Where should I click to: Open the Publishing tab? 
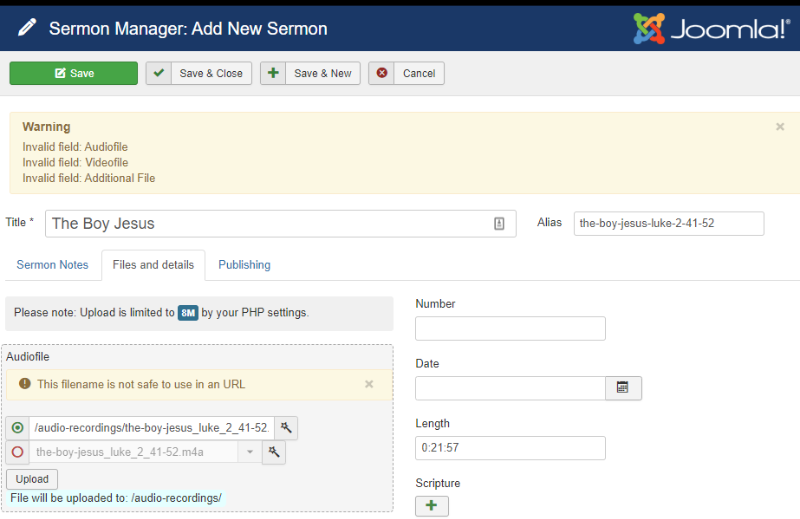[244, 265]
